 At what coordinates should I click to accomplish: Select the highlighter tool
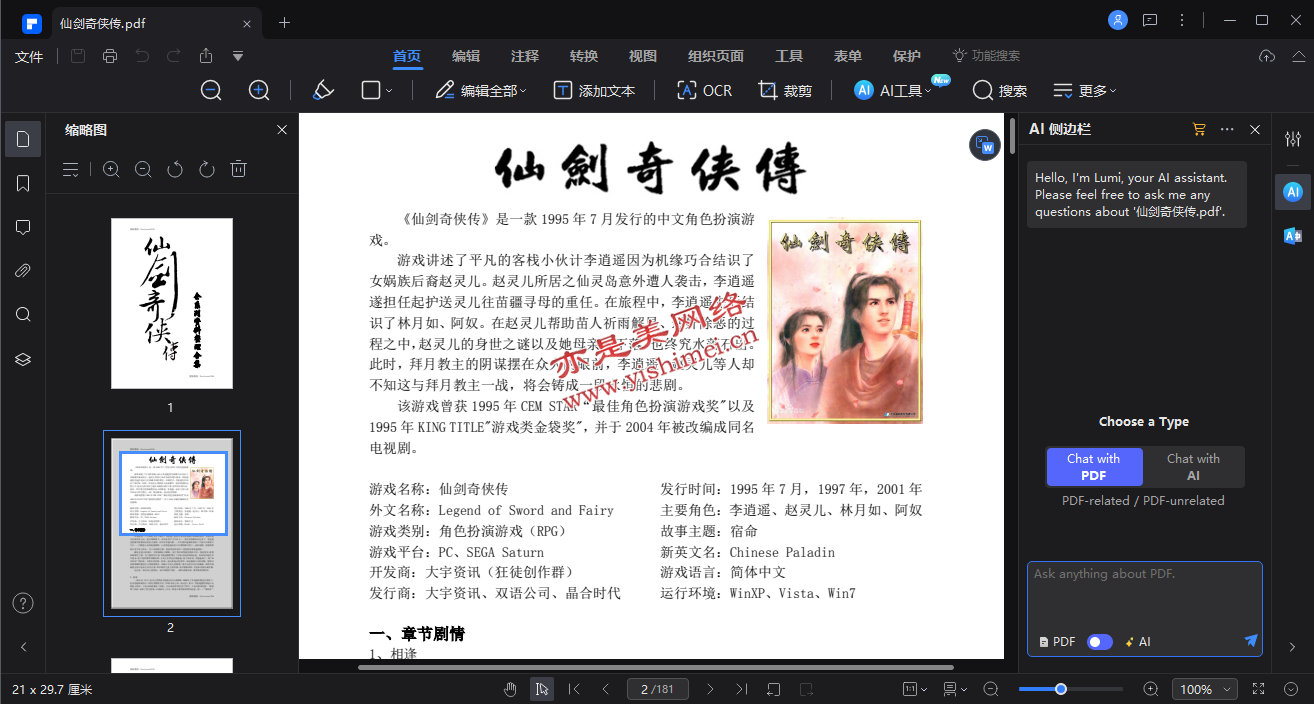(x=322, y=90)
